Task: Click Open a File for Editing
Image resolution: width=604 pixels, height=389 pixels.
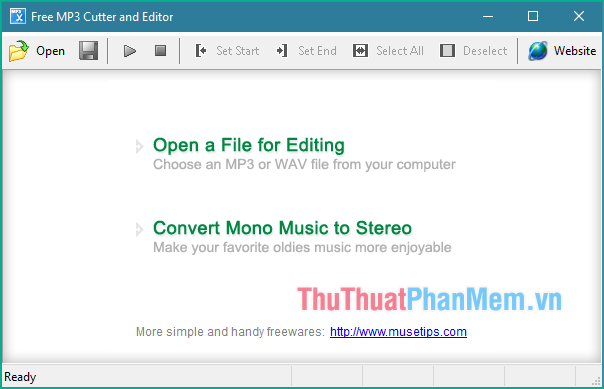Action: point(248,145)
